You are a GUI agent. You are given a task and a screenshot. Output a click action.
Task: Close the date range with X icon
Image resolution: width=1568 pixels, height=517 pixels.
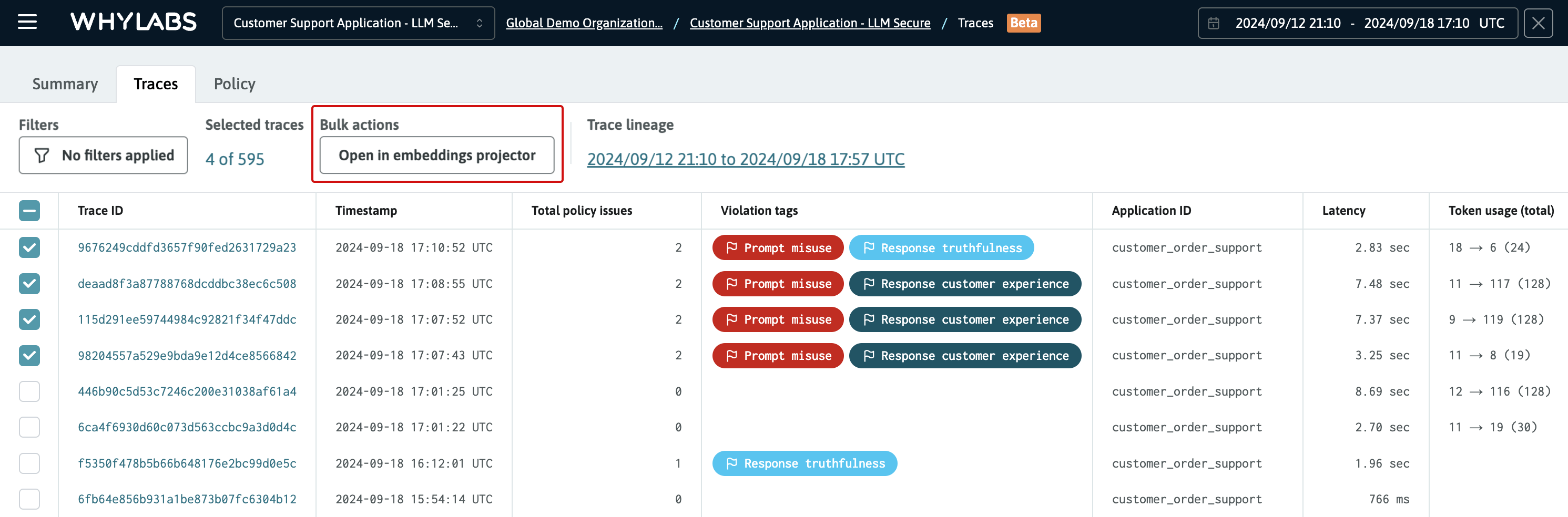pyautogui.click(x=1538, y=23)
